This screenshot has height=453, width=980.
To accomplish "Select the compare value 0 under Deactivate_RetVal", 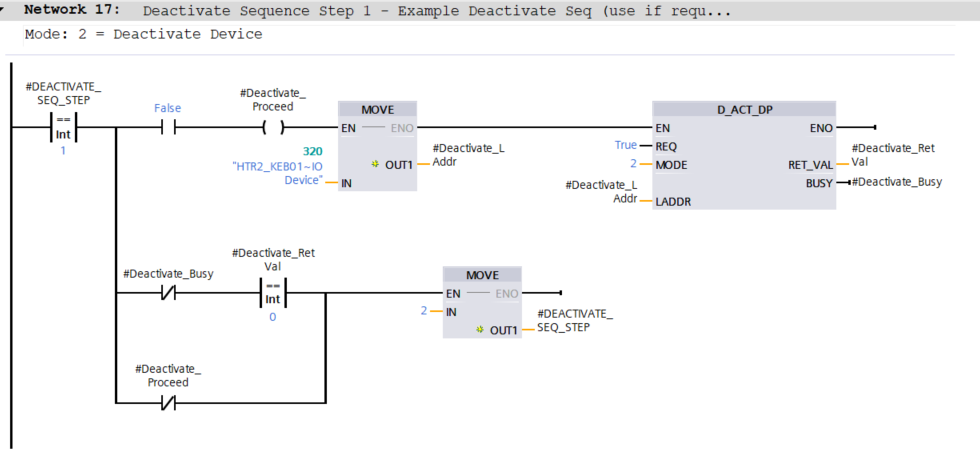I will (272, 317).
